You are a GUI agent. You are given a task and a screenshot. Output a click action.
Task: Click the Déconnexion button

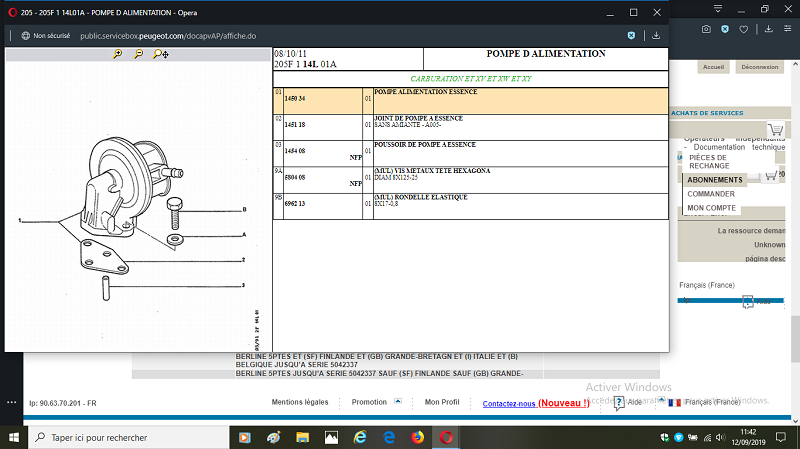coord(761,67)
